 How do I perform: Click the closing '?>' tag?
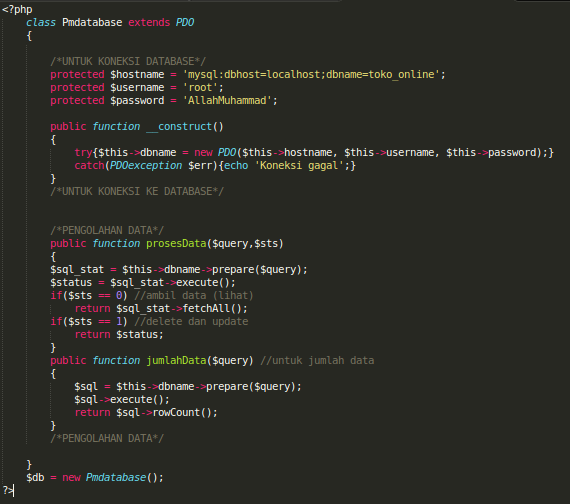coord(8,491)
